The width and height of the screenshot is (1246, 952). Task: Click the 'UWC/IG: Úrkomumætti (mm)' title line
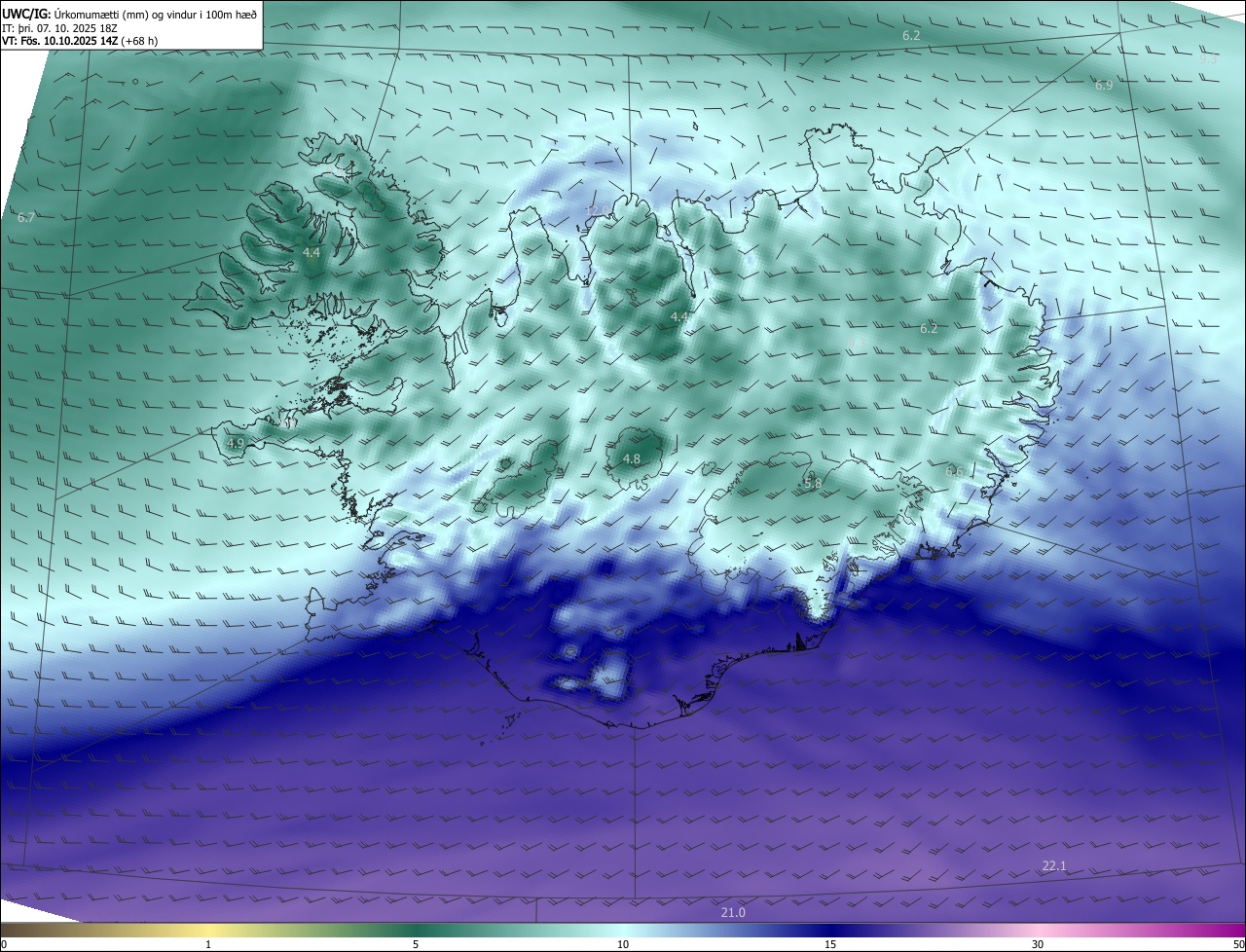pos(129,14)
